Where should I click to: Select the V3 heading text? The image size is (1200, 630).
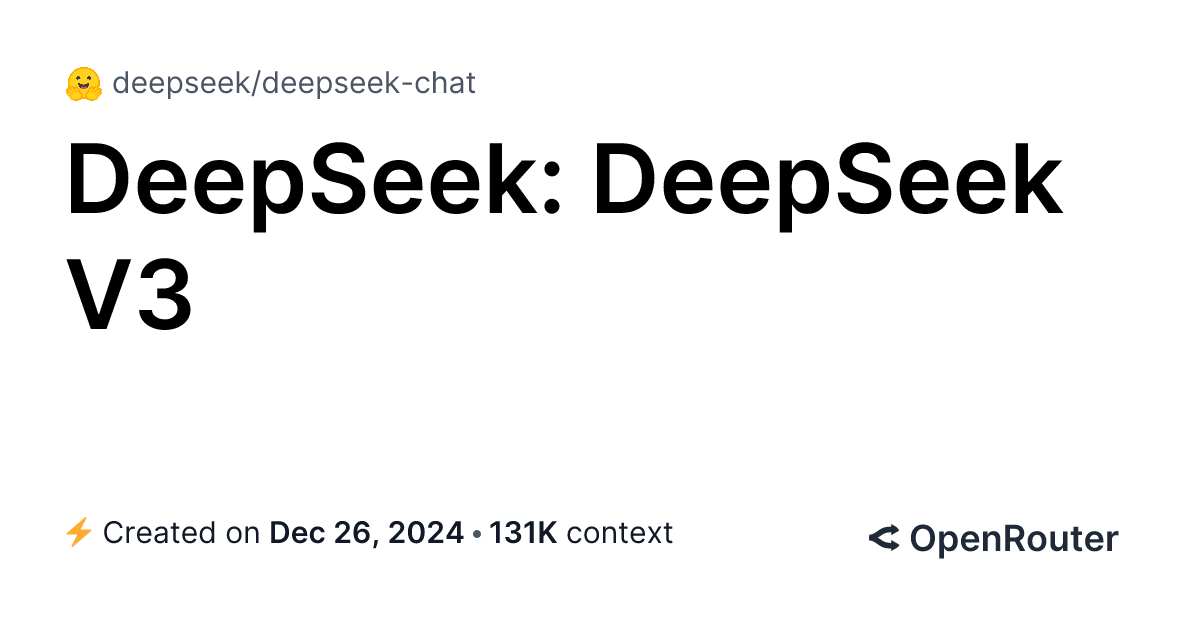click(x=130, y=293)
